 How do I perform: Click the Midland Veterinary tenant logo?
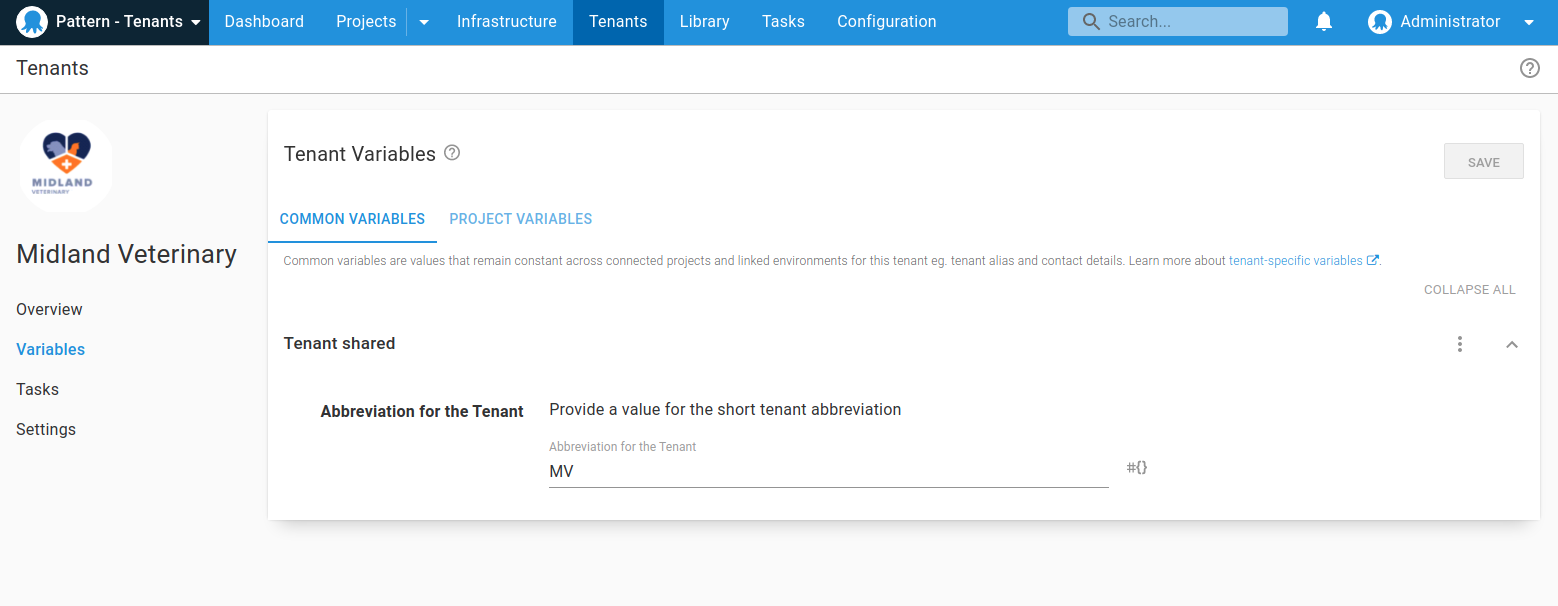tap(66, 166)
